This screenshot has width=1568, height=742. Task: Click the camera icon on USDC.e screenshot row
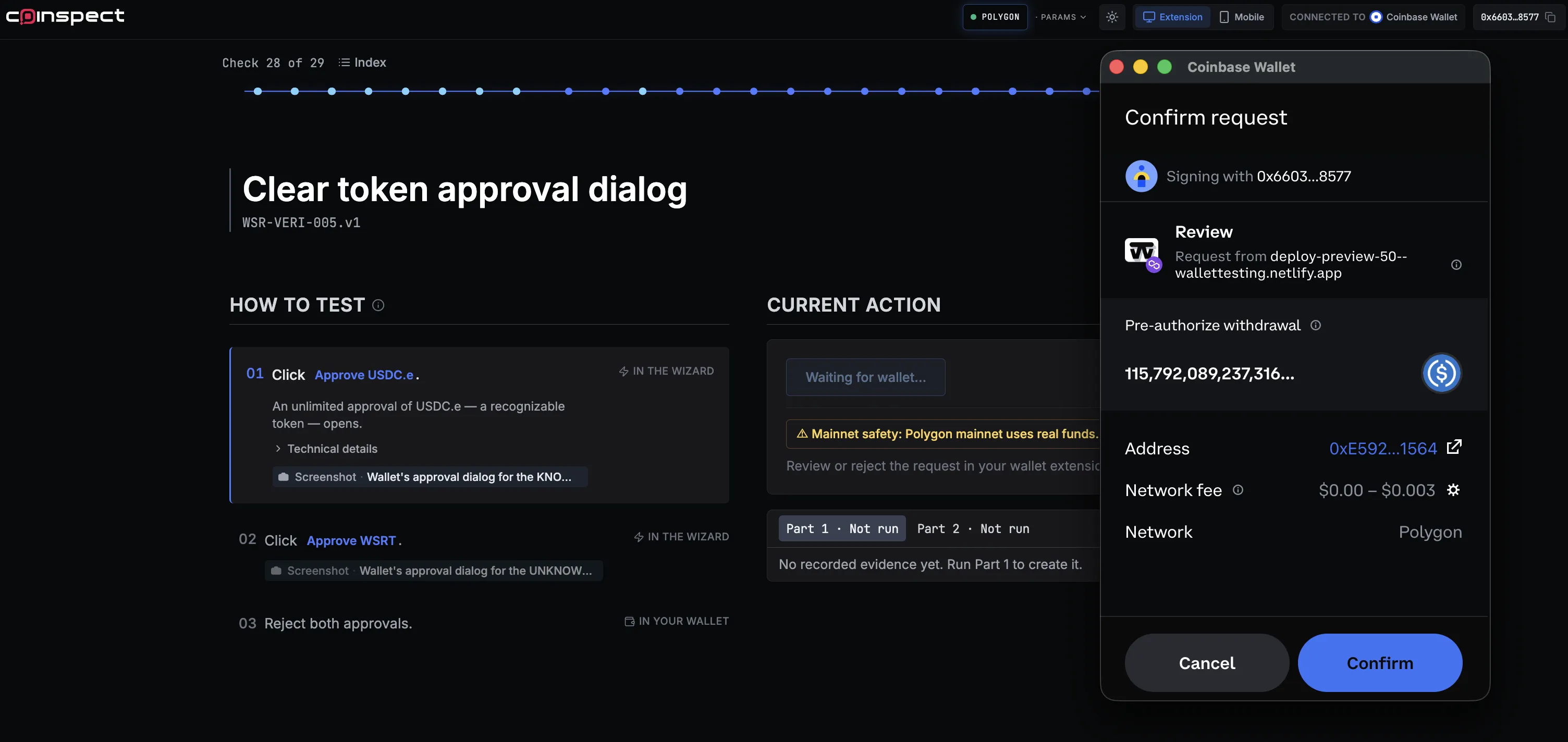tap(283, 477)
